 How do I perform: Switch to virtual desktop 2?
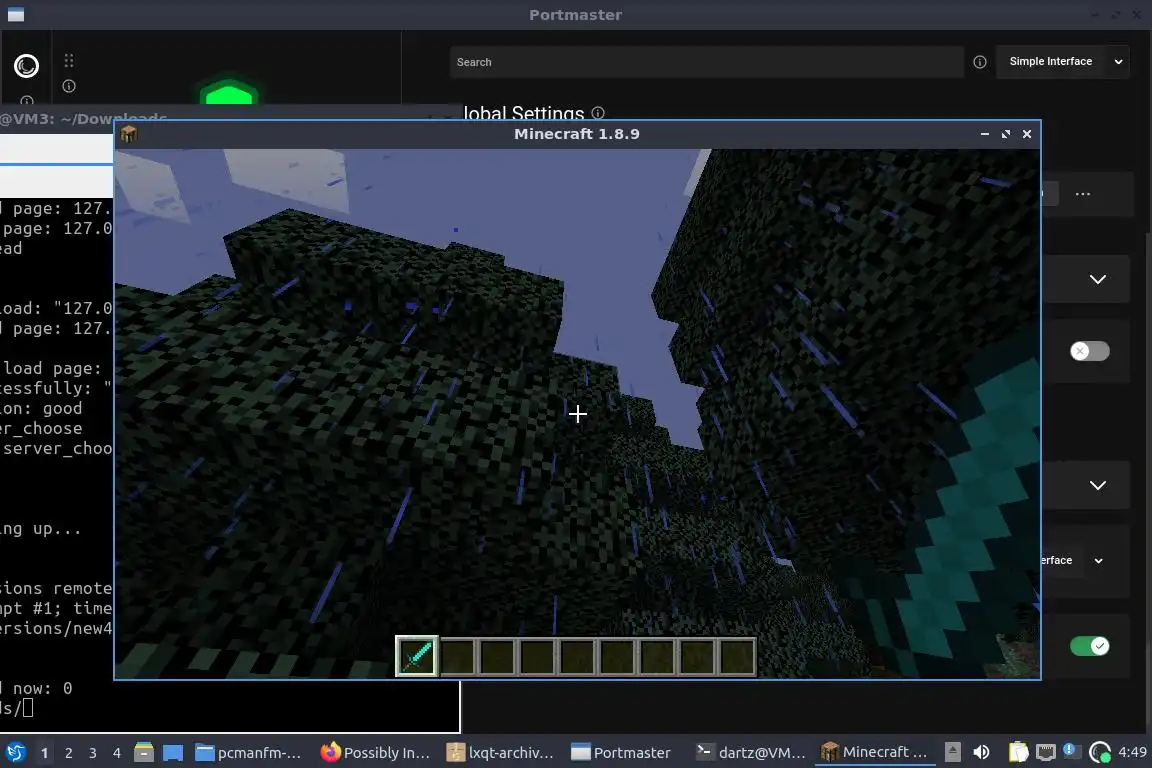point(69,753)
